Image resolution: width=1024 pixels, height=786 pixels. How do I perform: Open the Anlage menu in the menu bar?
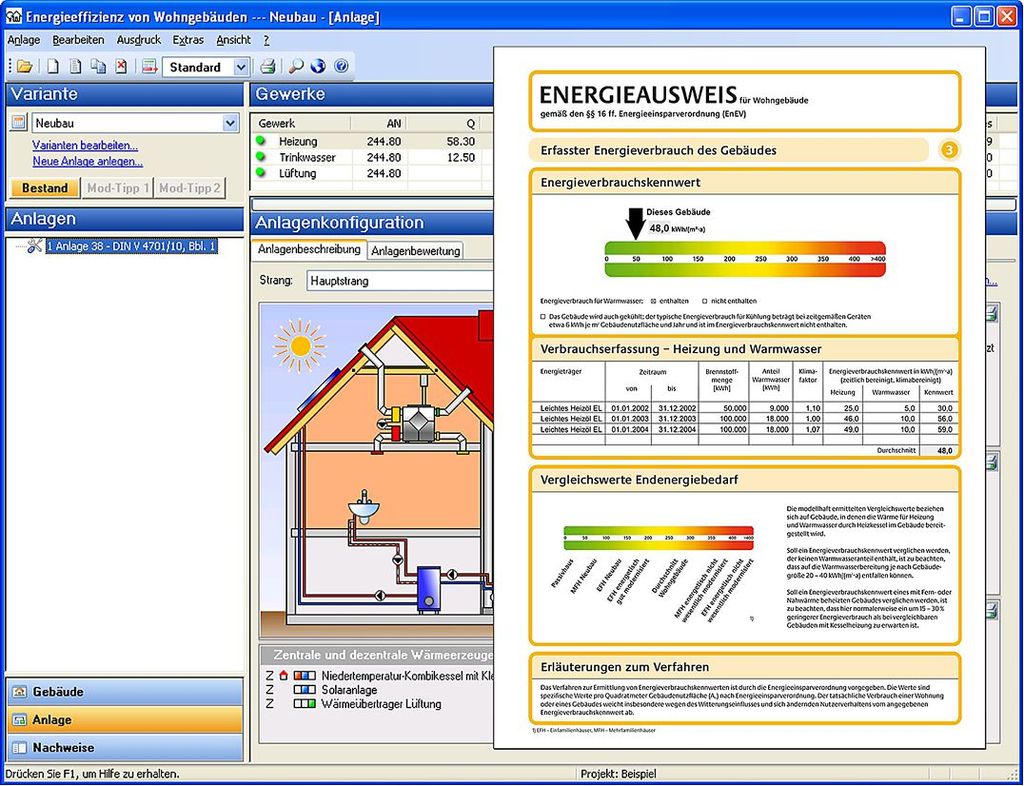click(24, 40)
